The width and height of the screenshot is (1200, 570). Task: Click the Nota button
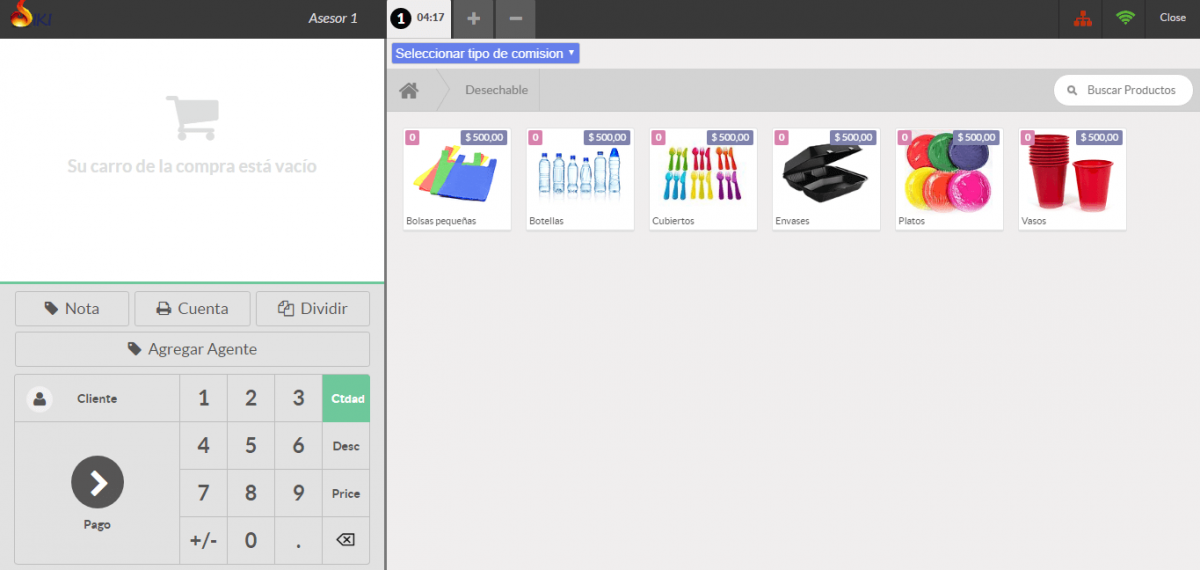pyautogui.click(x=72, y=309)
